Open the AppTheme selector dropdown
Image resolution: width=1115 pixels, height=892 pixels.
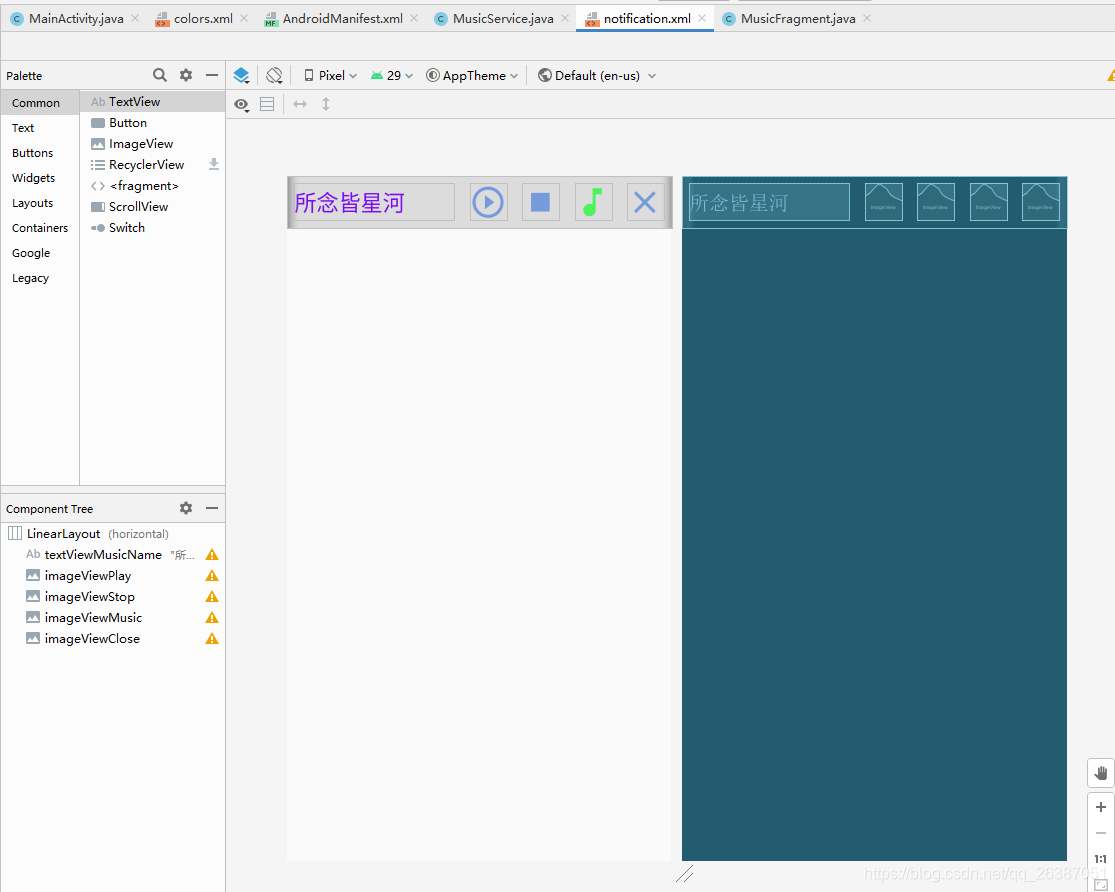472,75
